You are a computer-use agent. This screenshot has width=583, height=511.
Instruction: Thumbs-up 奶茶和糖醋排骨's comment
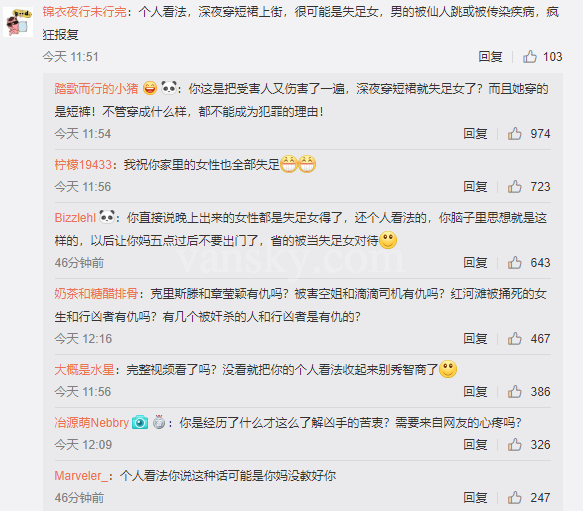[x=515, y=338]
